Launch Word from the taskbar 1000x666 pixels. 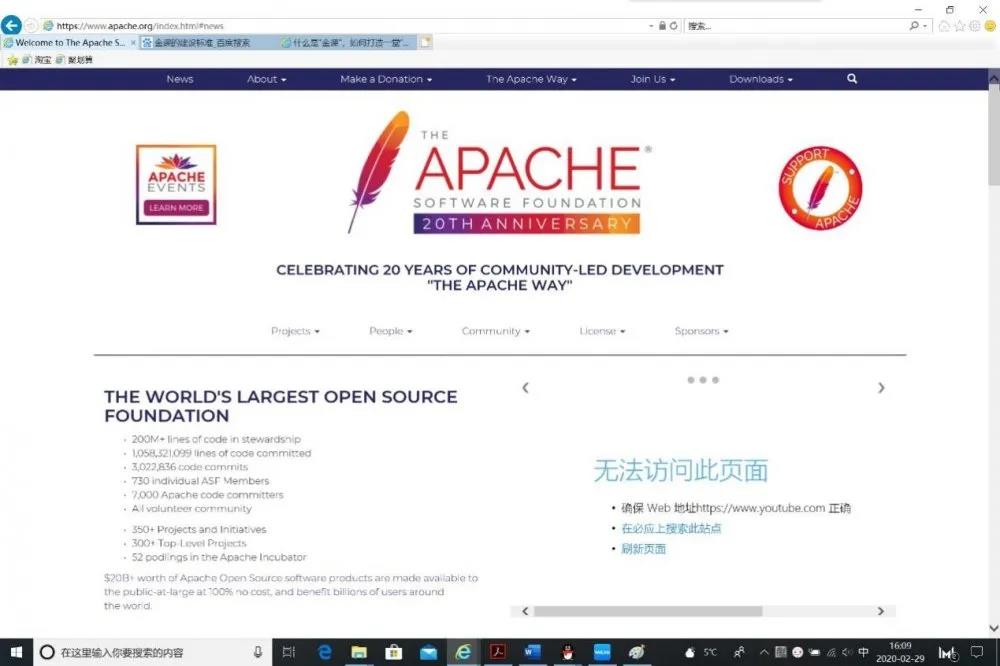[x=531, y=652]
